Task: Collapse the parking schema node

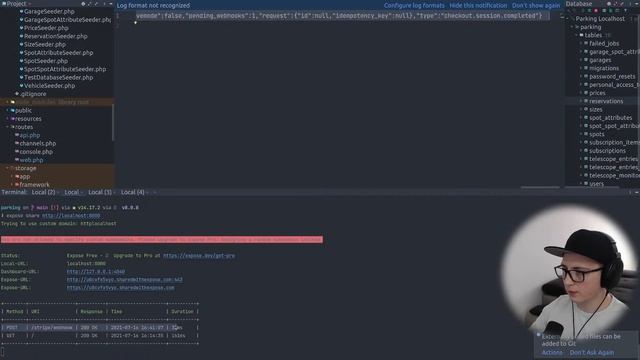Action: (572, 27)
